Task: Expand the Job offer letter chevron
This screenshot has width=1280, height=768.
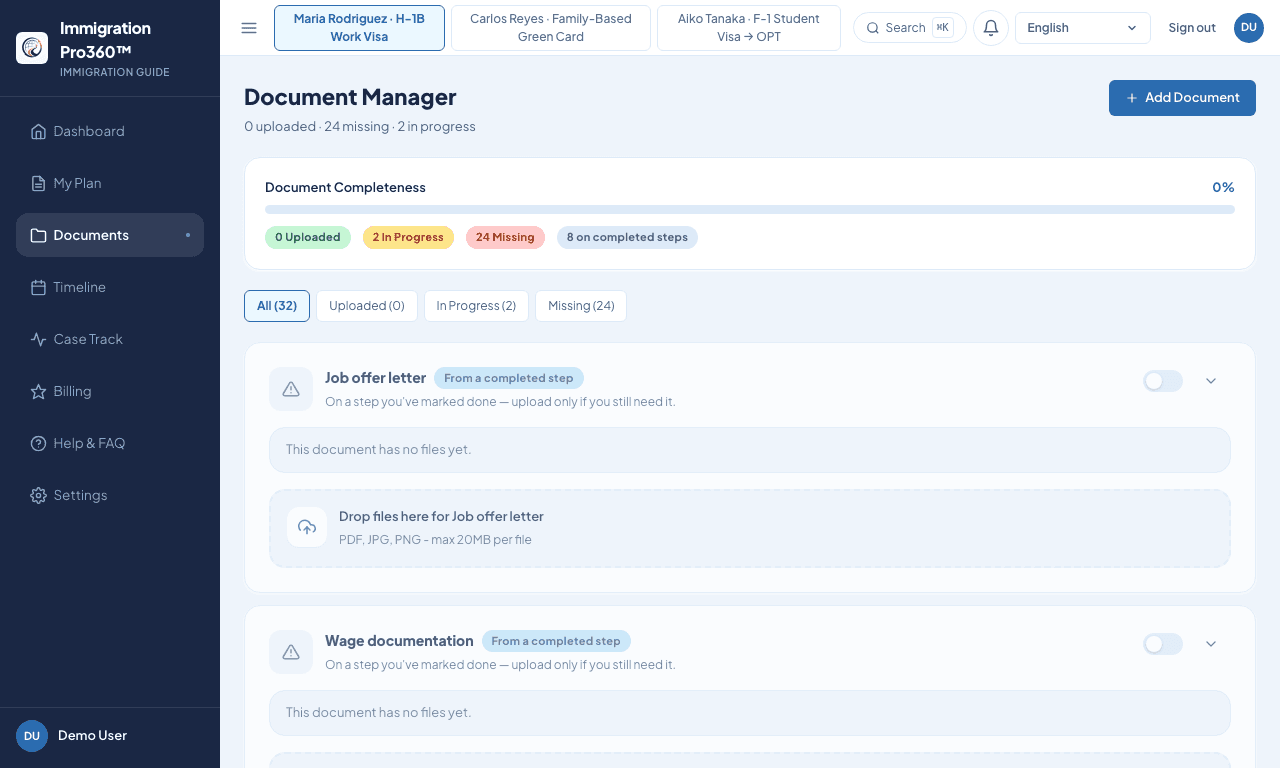Action: 1211,381
